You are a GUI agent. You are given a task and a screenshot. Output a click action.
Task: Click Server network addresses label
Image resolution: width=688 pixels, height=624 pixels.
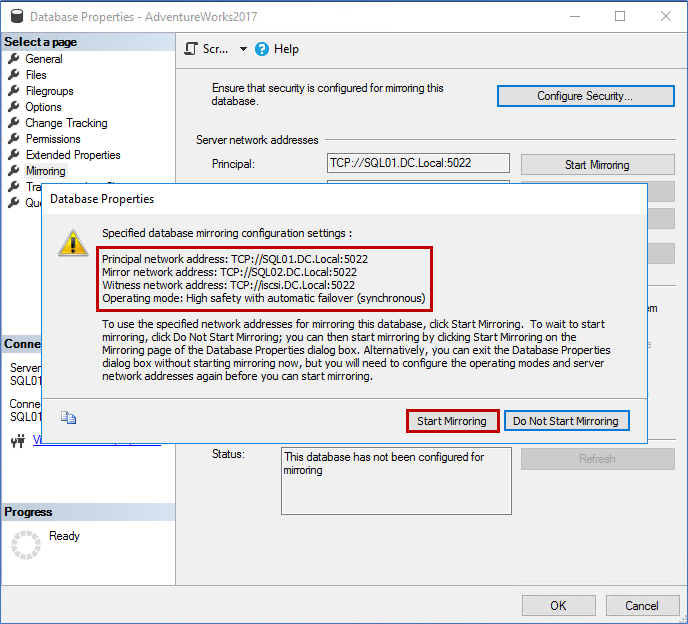257,140
